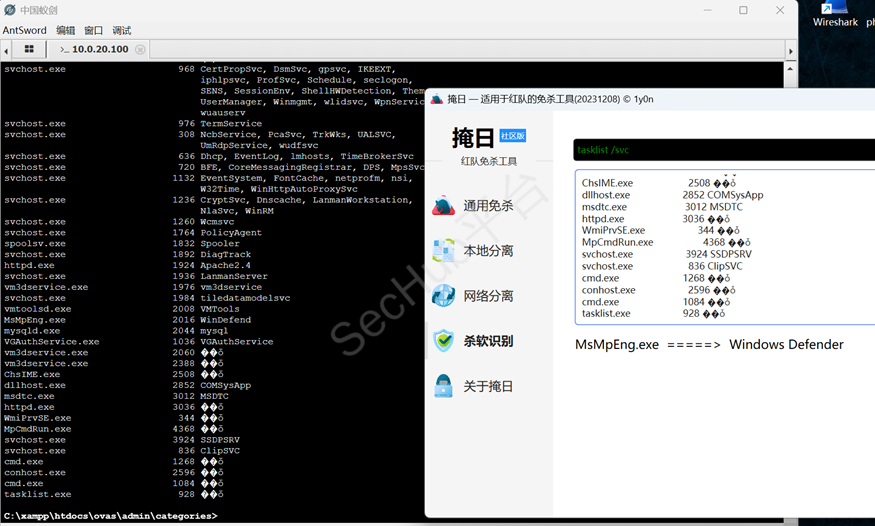This screenshot has height=526, width=875.
Task: Maximize the AntSword window
Action: pos(743,10)
